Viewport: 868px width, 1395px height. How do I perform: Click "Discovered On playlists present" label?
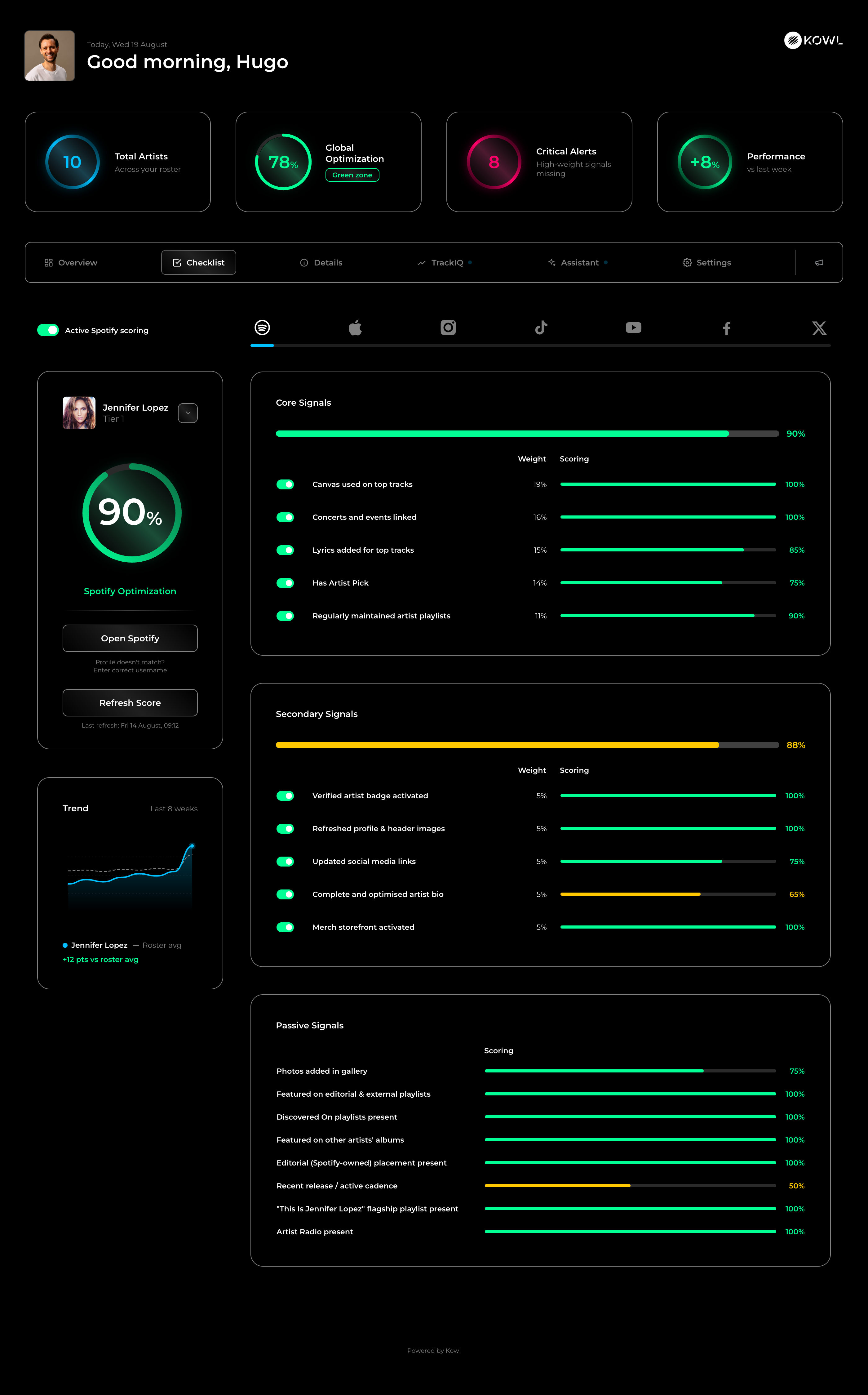pyautogui.click(x=337, y=1117)
